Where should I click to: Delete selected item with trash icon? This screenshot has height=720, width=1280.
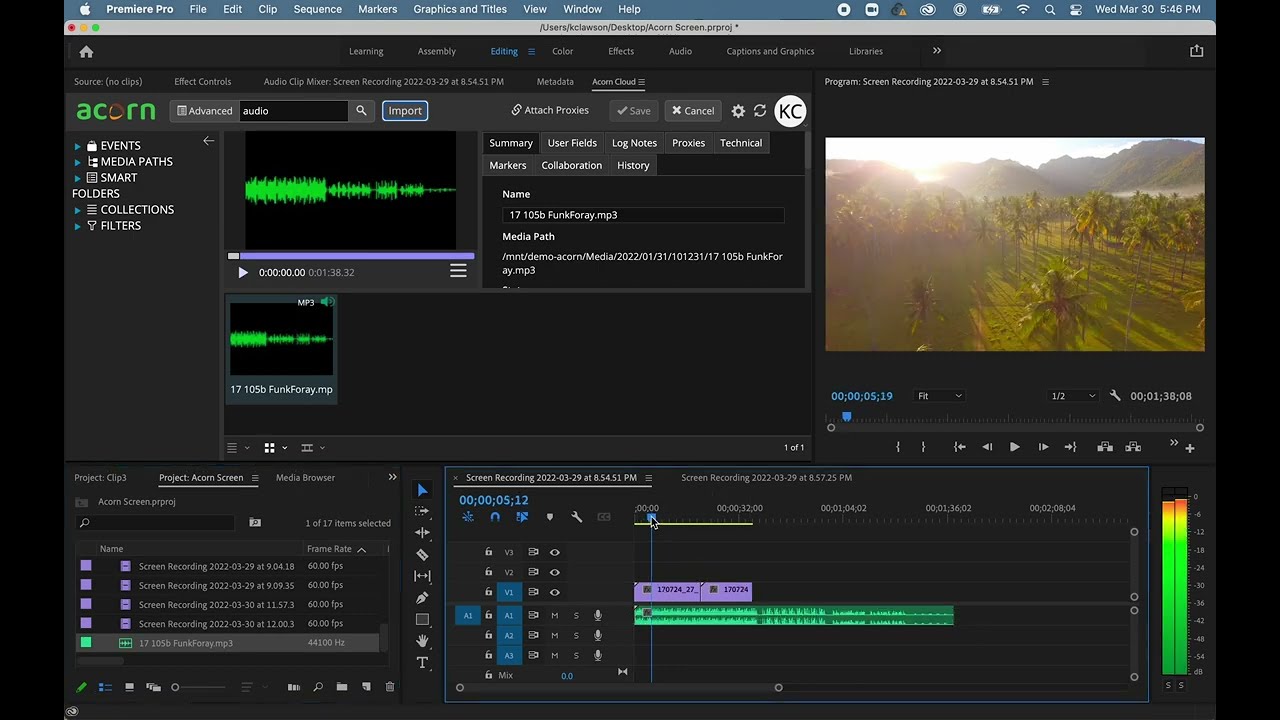click(390, 687)
